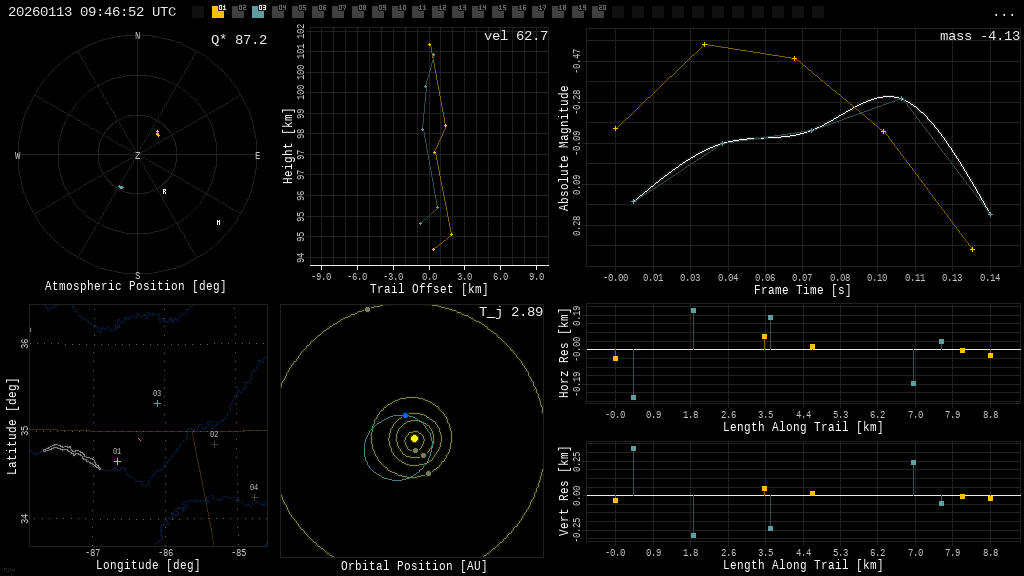Click the UTC timestamp at top left
The height and width of the screenshot is (576, 1024).
pos(92,12)
